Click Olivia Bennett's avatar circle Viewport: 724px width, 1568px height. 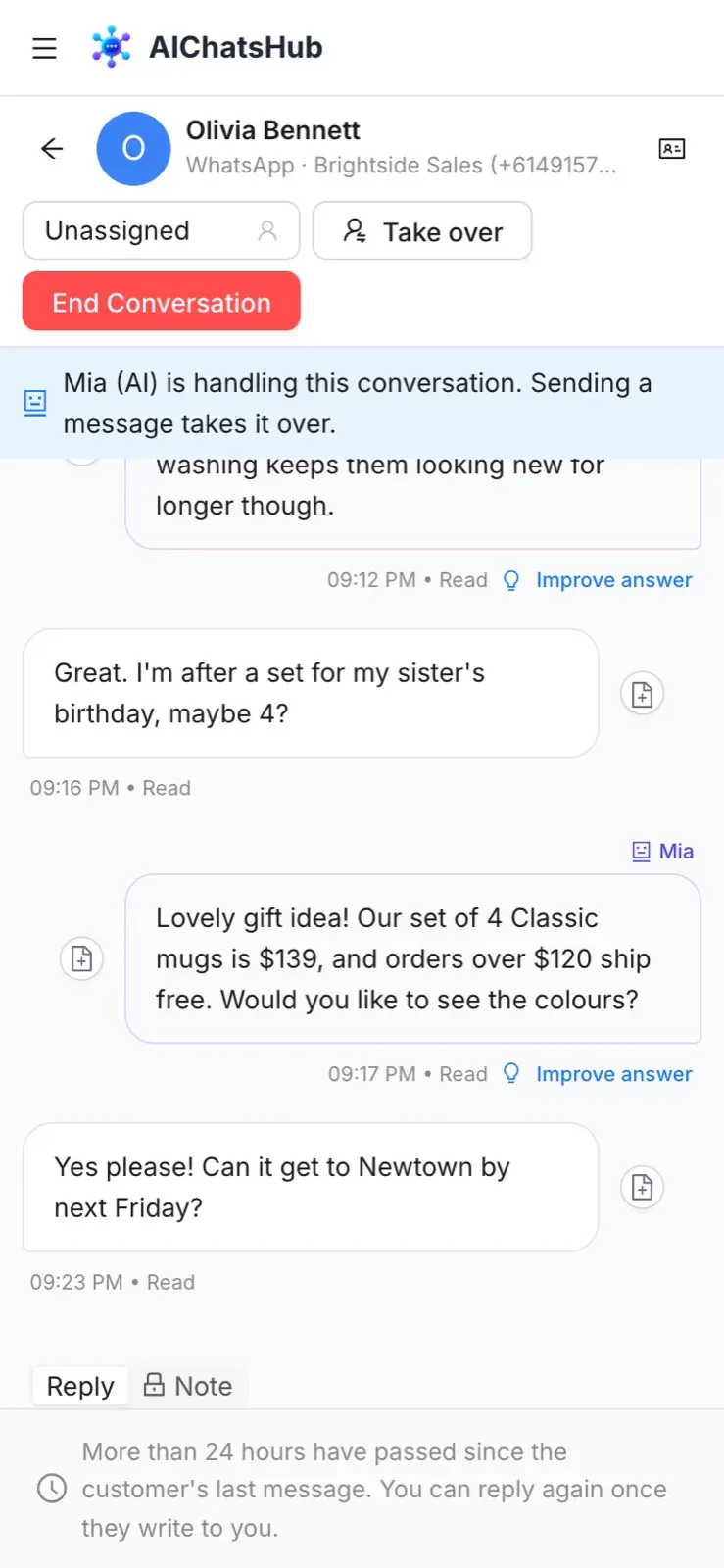(133, 148)
